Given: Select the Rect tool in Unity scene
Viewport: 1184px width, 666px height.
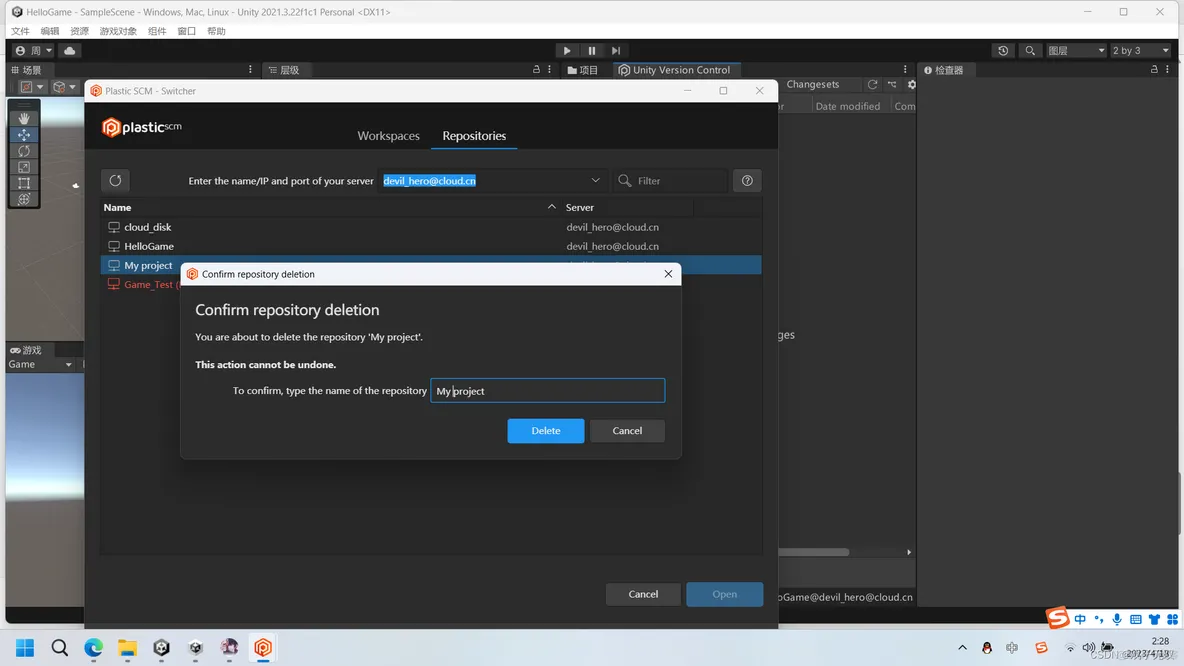Looking at the screenshot, I should (24, 183).
